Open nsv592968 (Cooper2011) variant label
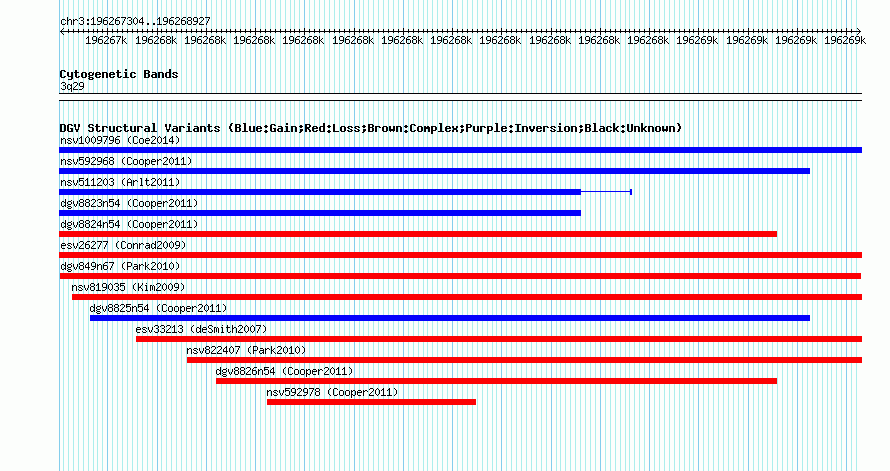The height and width of the screenshot is (471, 890). pos(126,161)
